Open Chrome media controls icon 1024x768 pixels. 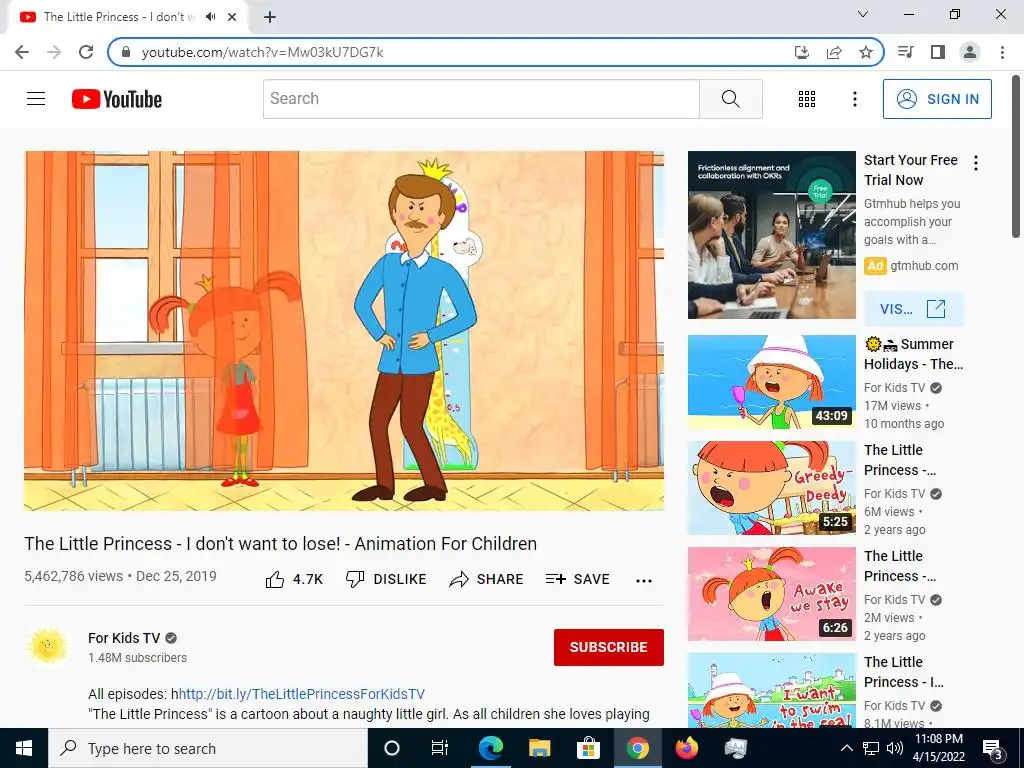[x=906, y=52]
